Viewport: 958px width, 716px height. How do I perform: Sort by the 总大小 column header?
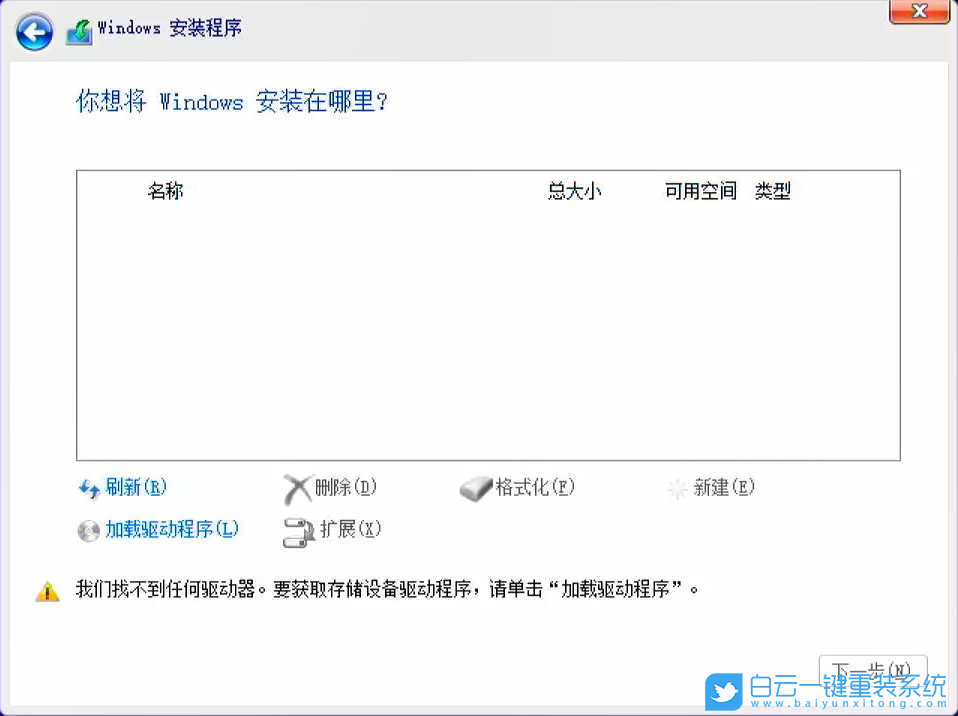(x=575, y=191)
